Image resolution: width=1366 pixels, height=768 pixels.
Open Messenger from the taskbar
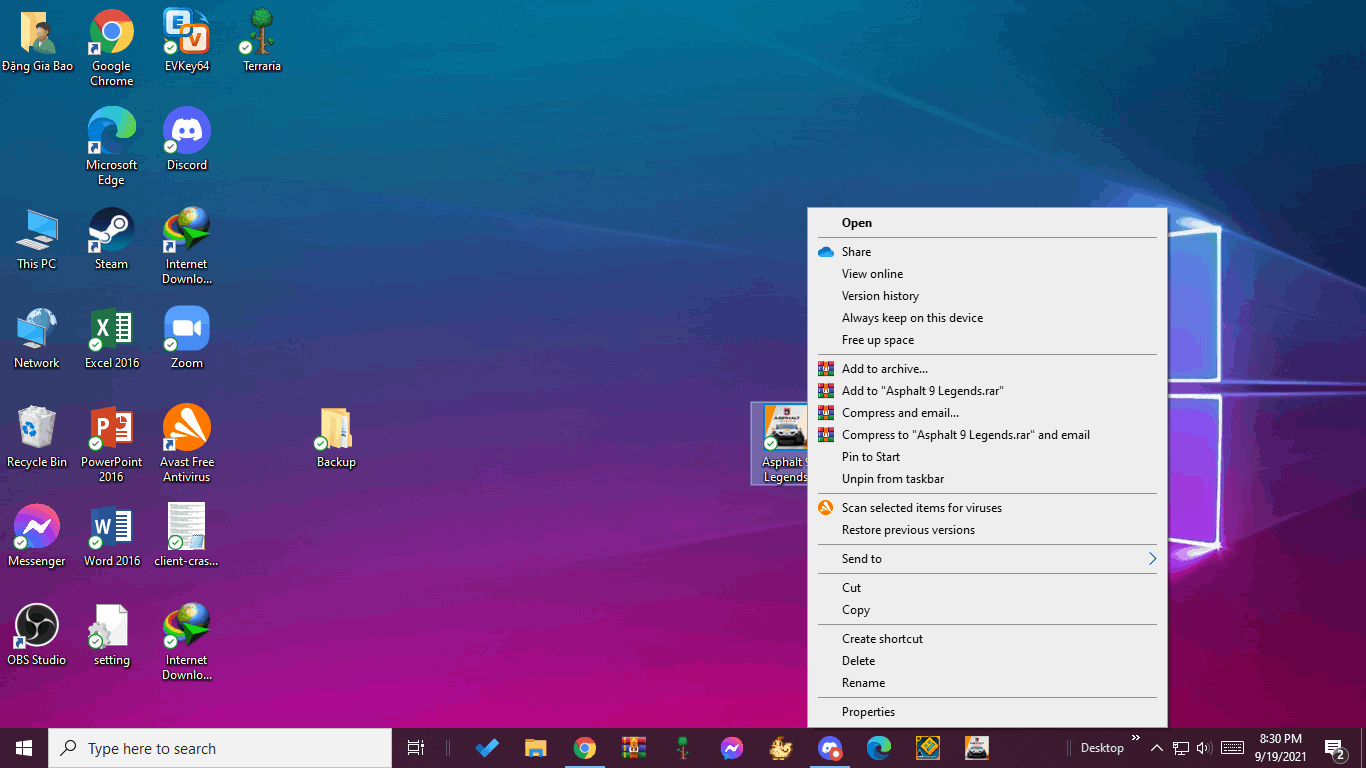click(732, 748)
